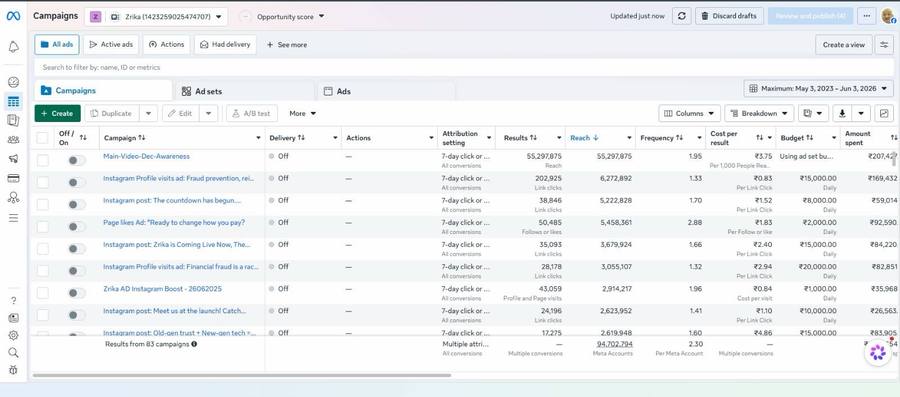Open the news feed icon in sidebar
Screen dimensions: 900x397
click(x=13, y=318)
